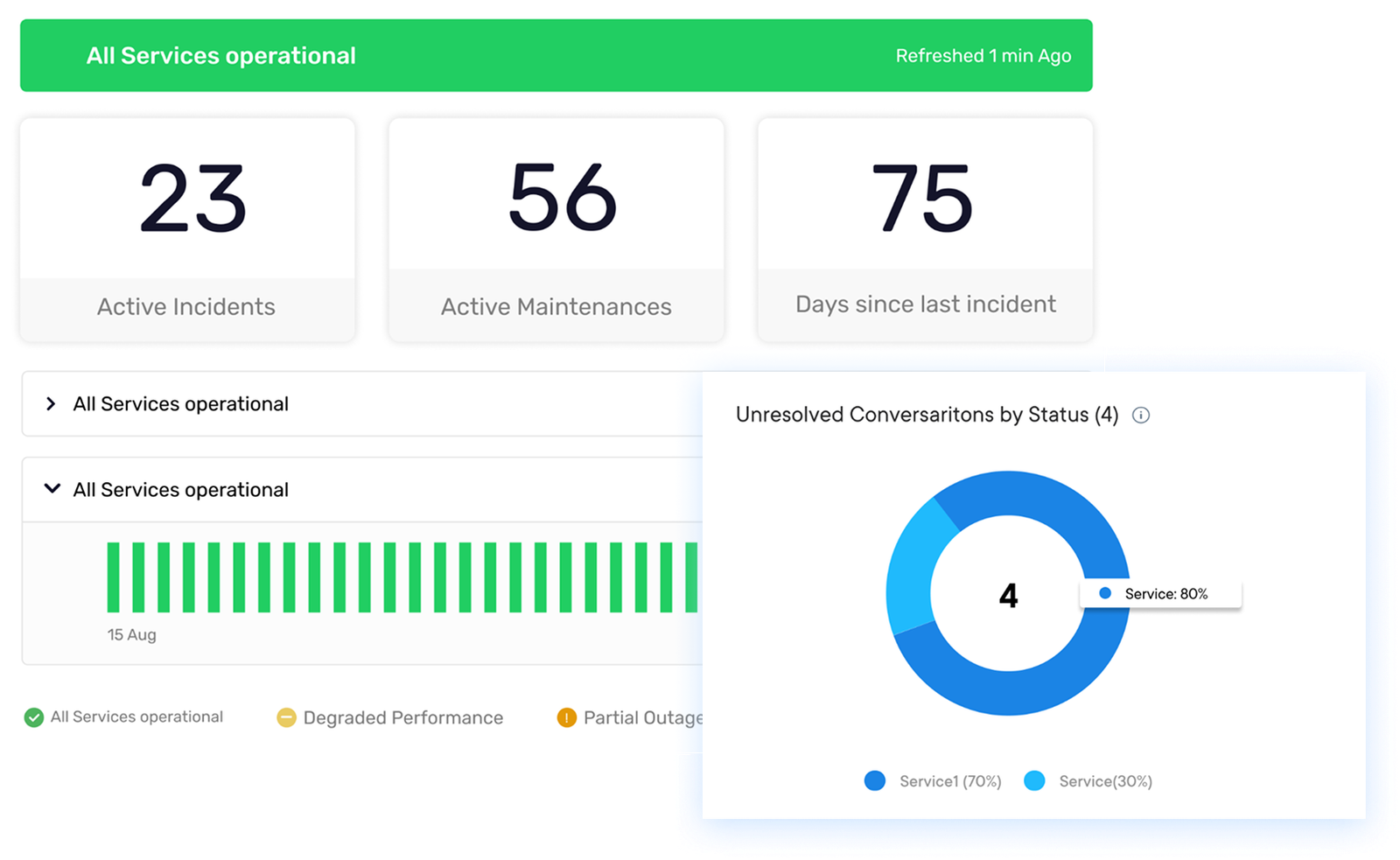The height and width of the screenshot is (860, 1400).
Task: Click the number 23 on the incidents card
Action: (x=193, y=199)
